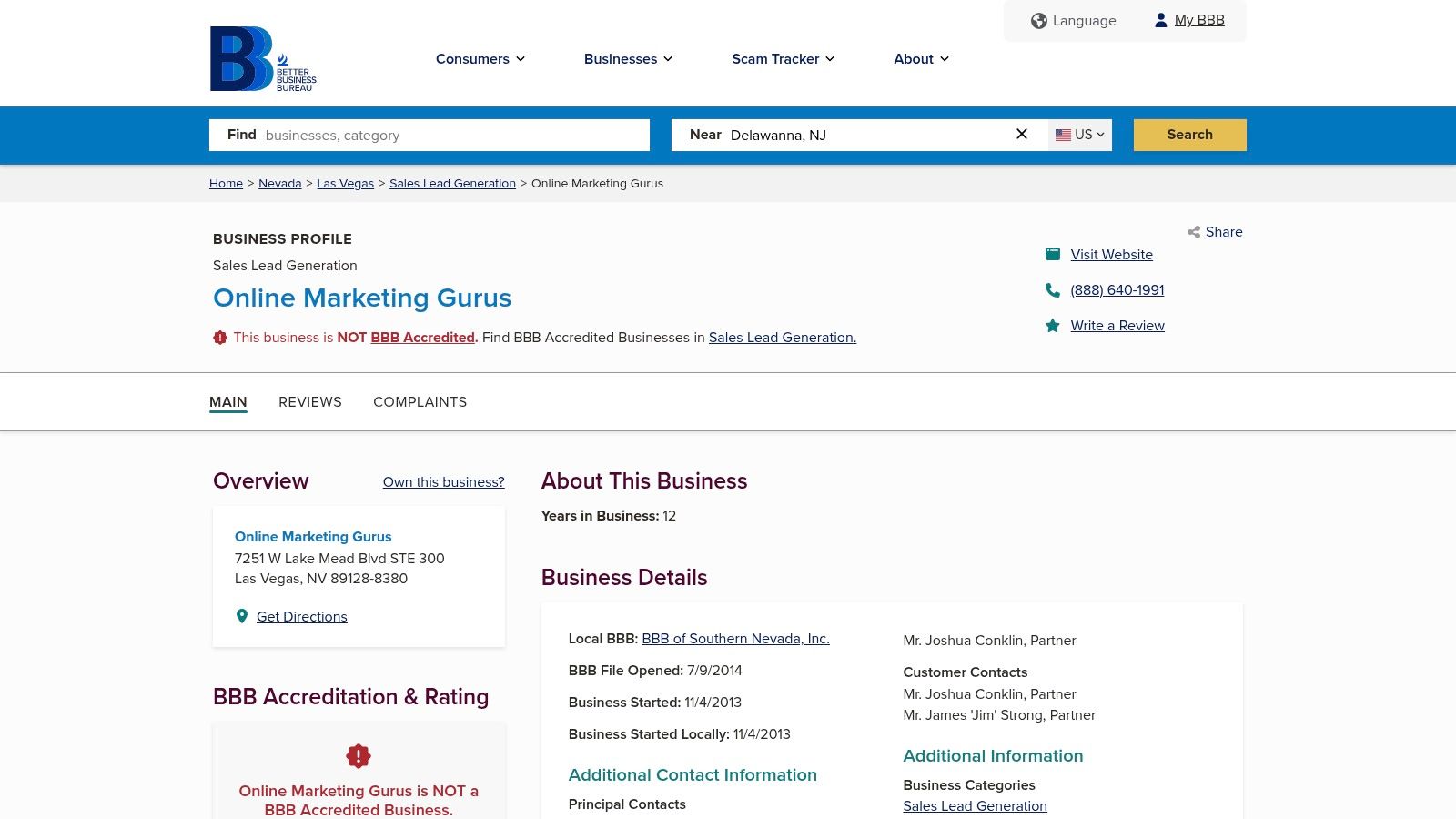Expand the Consumers menu

point(480,59)
